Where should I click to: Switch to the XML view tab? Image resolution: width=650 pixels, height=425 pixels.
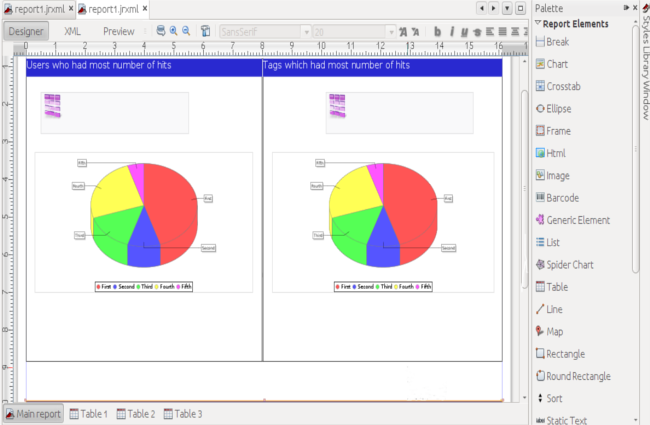pos(73,31)
